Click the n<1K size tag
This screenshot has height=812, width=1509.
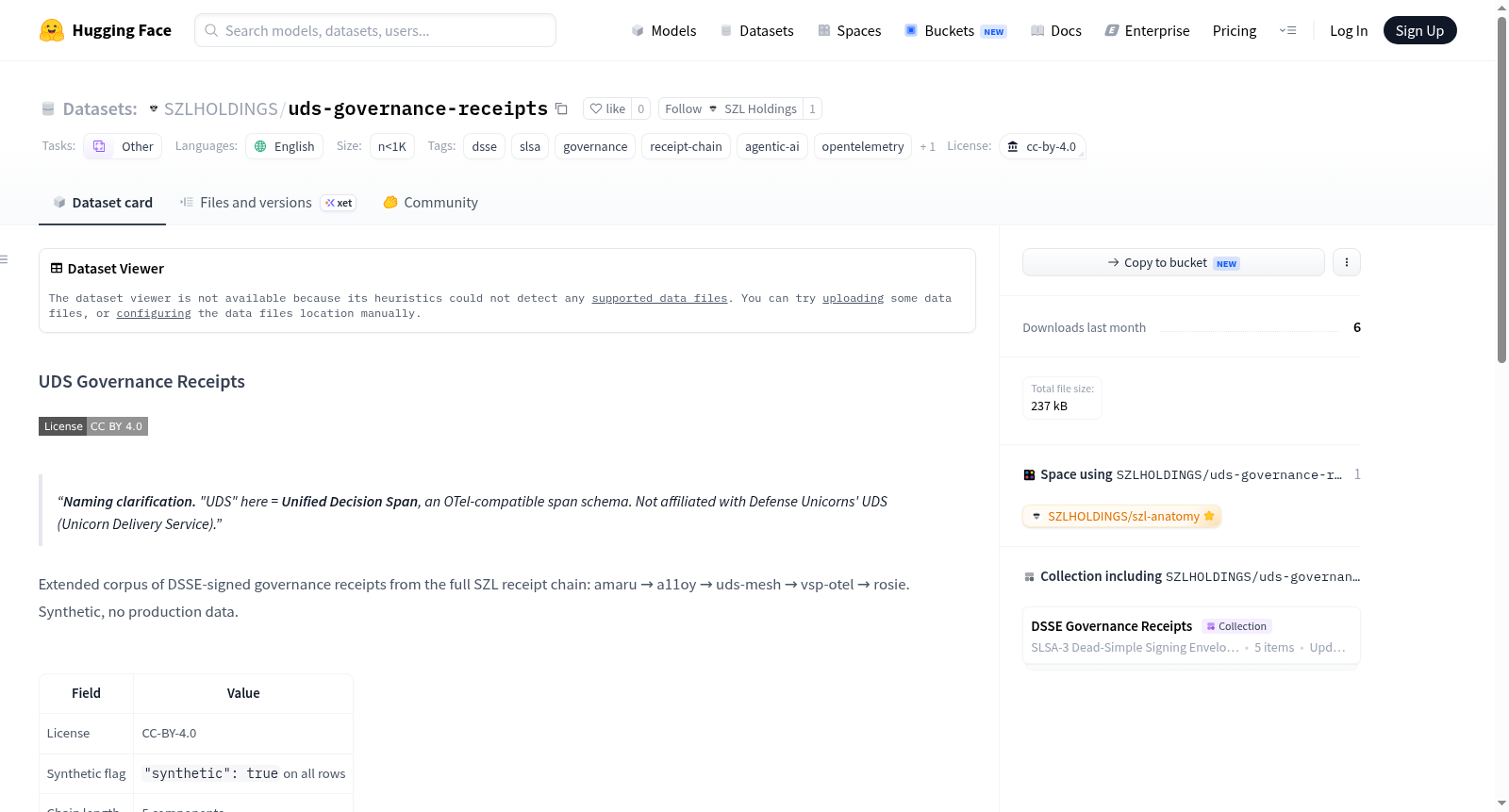tap(392, 146)
